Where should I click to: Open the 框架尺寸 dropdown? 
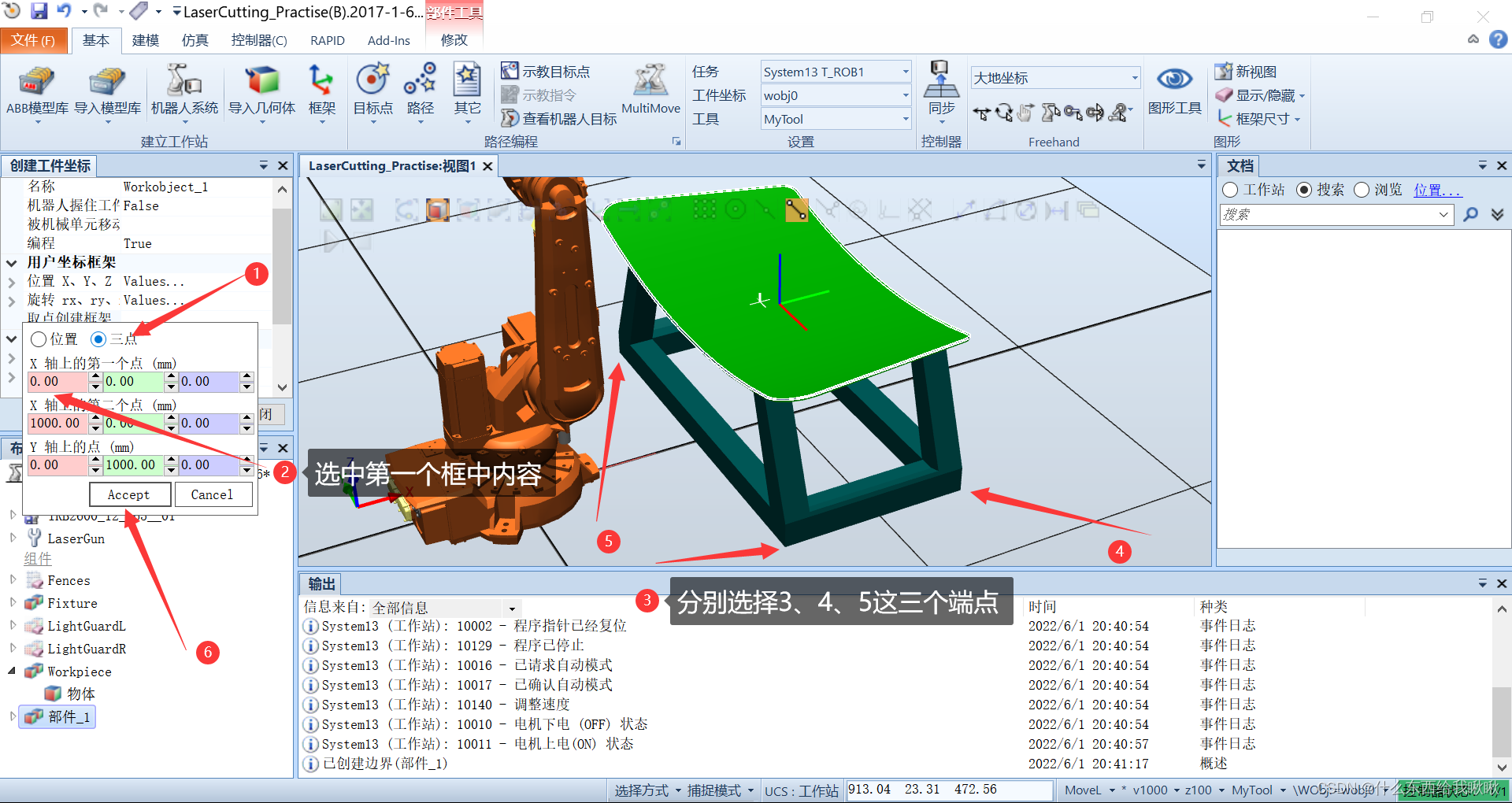(1296, 120)
